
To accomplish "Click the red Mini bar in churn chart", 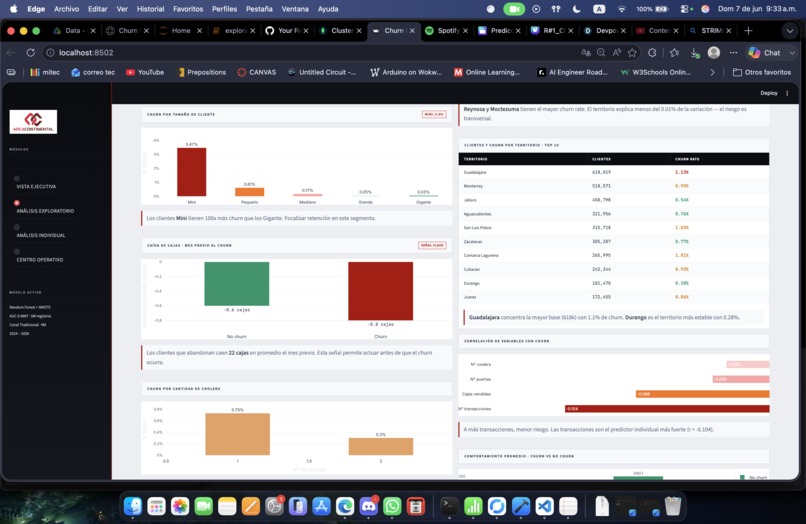I will (192, 172).
